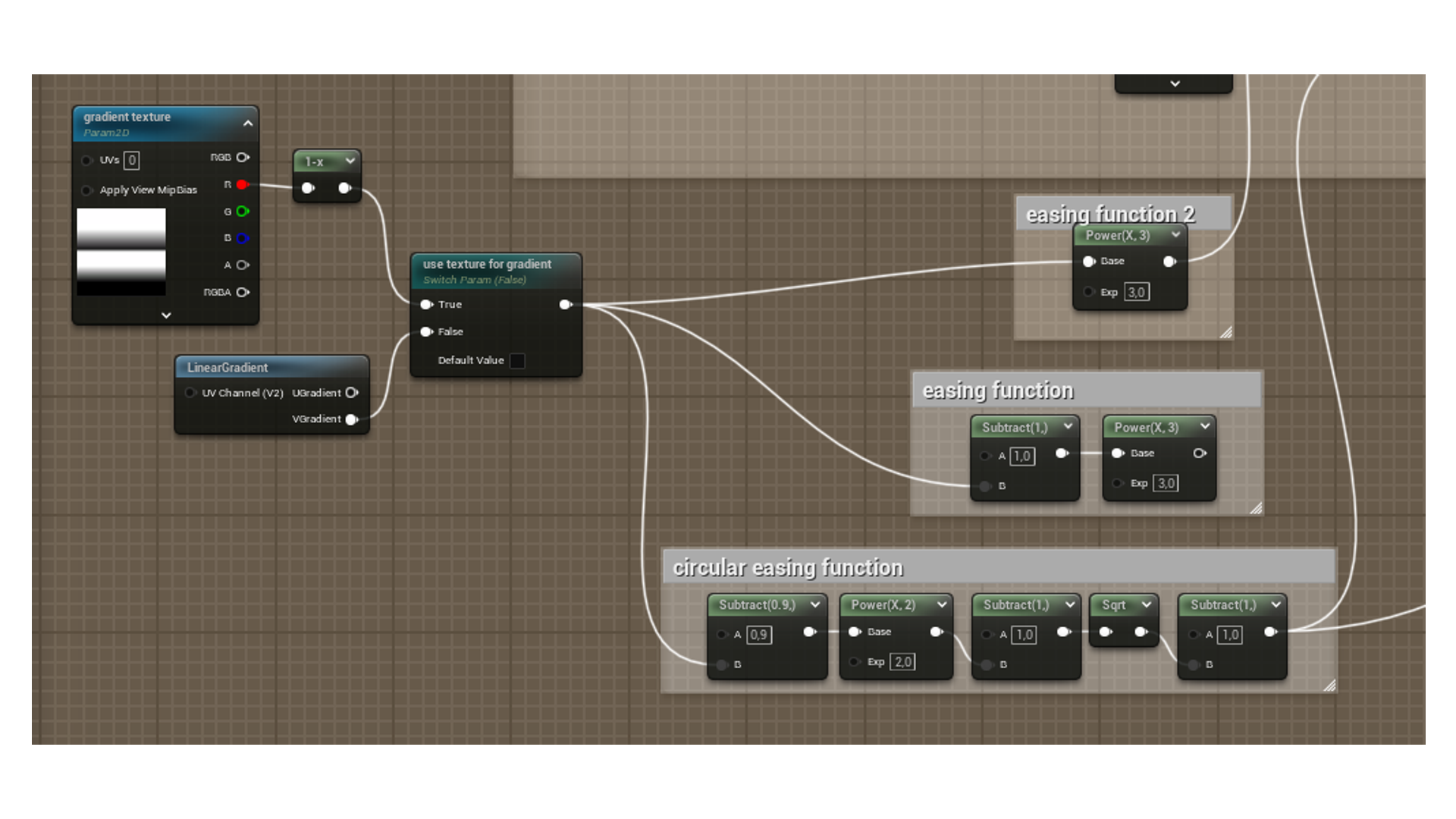Collapse the Sqrt node chevron
The height and width of the screenshot is (819, 1456).
point(1146,604)
